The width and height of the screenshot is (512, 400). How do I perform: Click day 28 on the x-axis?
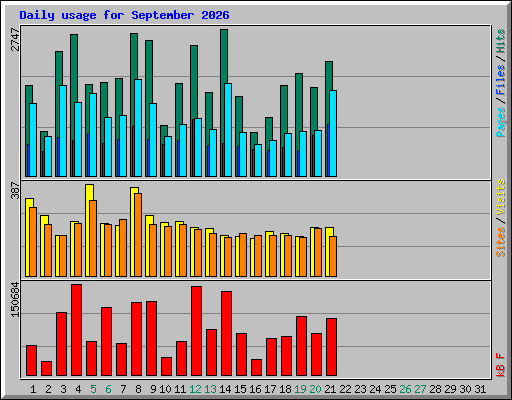click(435, 389)
